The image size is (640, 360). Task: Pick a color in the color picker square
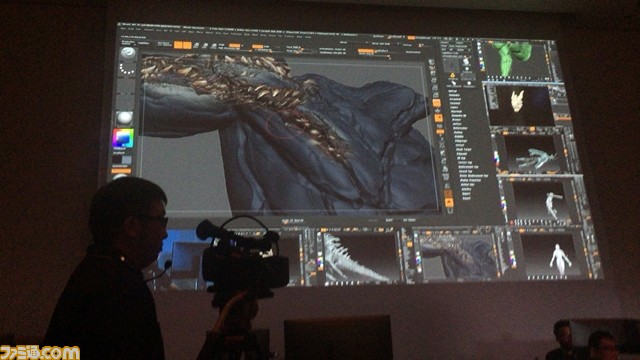point(123,138)
